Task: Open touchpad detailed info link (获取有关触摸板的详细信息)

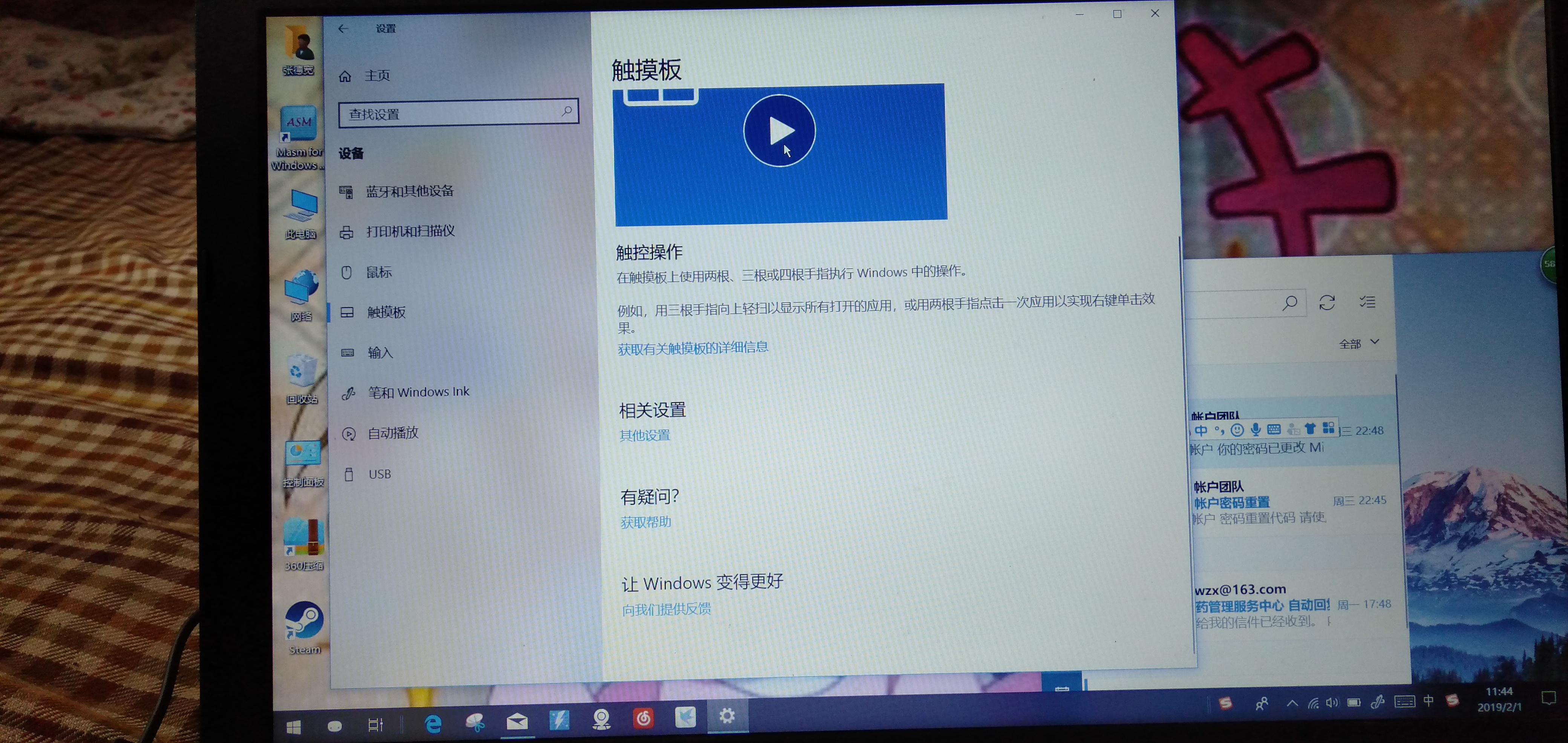Action: point(693,348)
